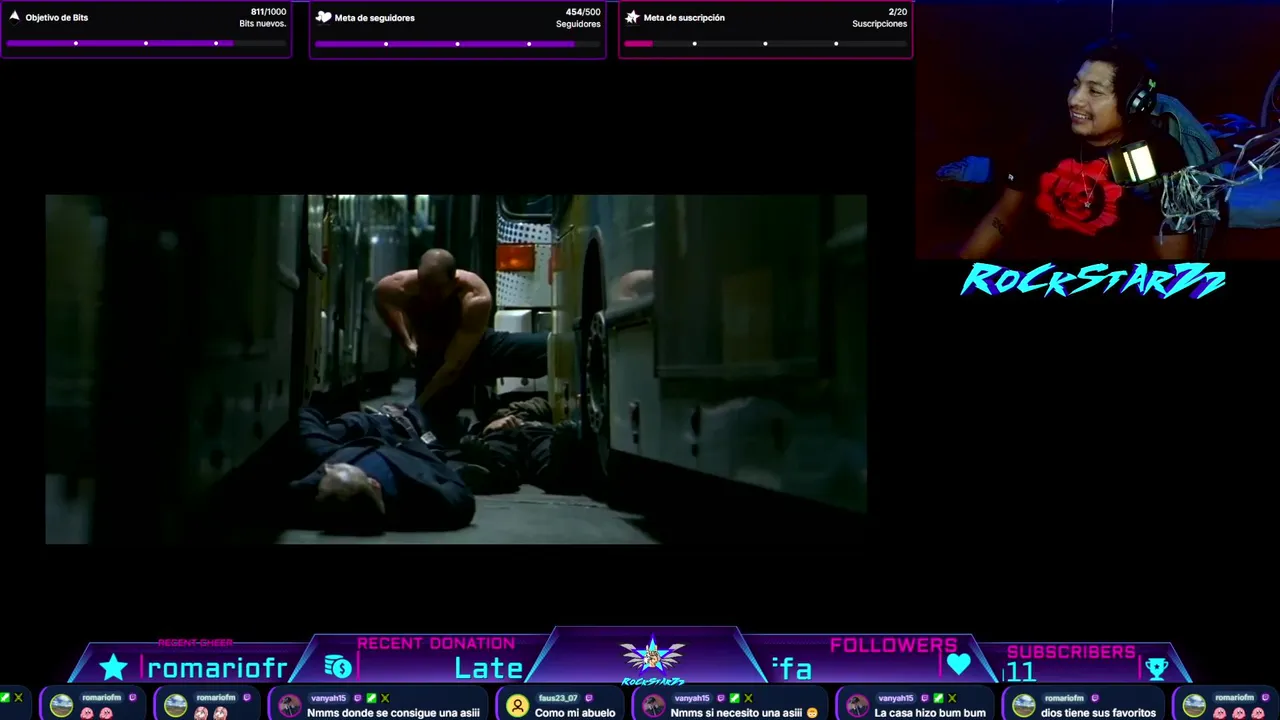This screenshot has height=720, width=1280.
Task: Click the 'romariofr' recent cheer name
Action: point(217,668)
